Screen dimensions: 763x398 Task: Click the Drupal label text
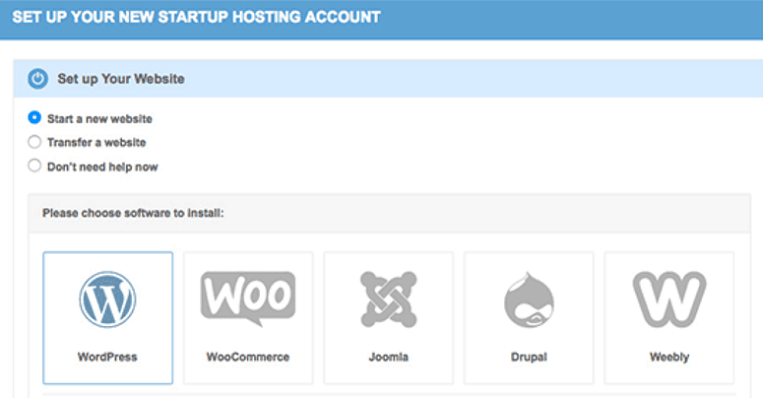point(529,357)
